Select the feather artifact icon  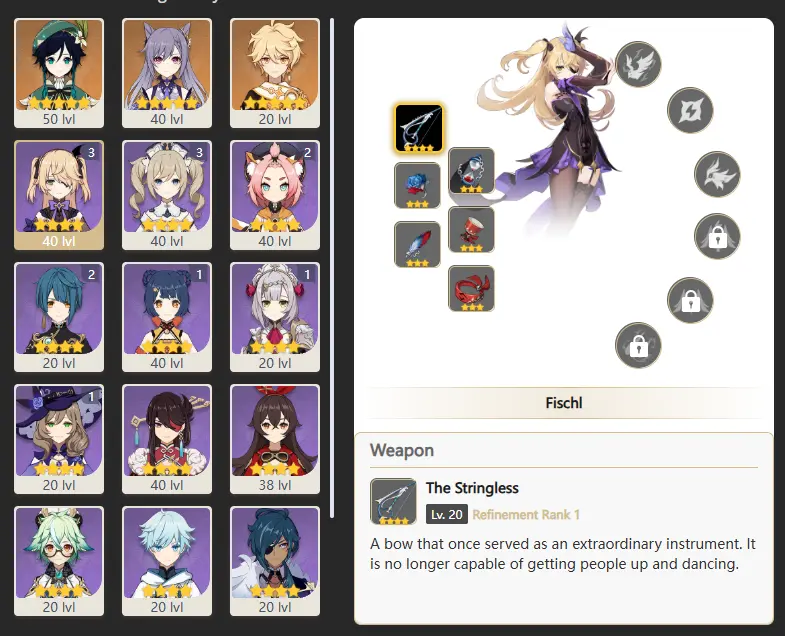(x=417, y=244)
